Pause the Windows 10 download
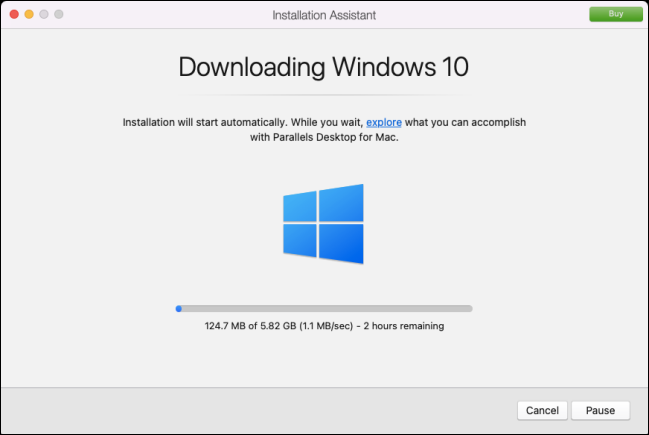Viewport: 649px width, 435px height. tap(600, 410)
